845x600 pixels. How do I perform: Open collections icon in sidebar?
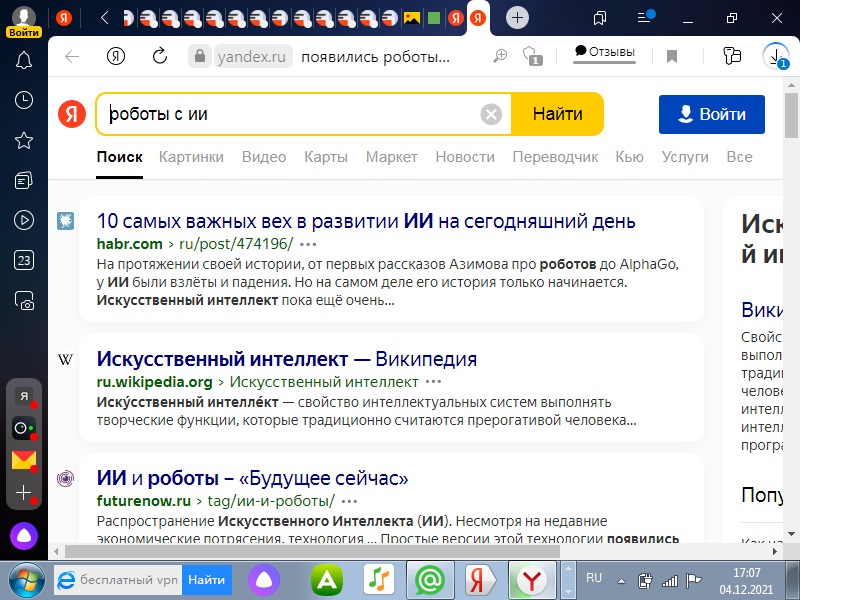coord(24,180)
